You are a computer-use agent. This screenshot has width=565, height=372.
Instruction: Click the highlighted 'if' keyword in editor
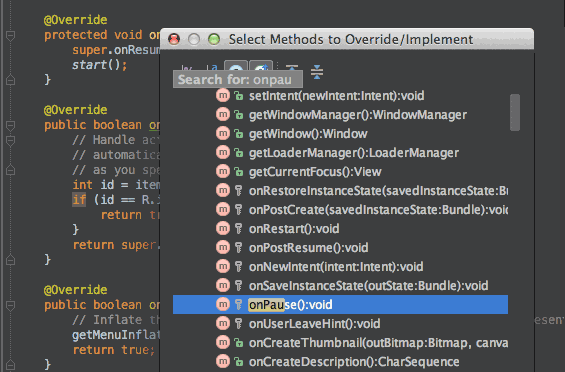(79, 200)
